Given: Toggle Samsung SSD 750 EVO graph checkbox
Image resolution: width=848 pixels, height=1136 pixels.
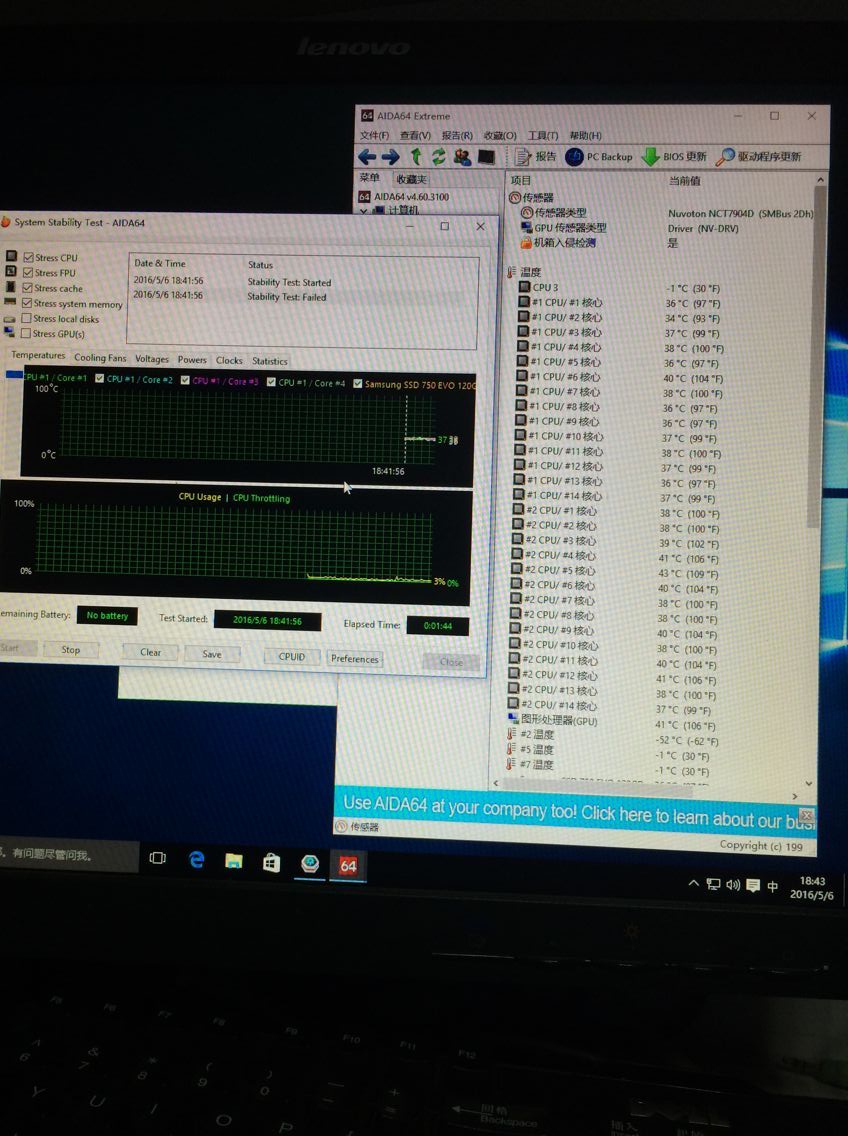Looking at the screenshot, I should pos(357,383).
